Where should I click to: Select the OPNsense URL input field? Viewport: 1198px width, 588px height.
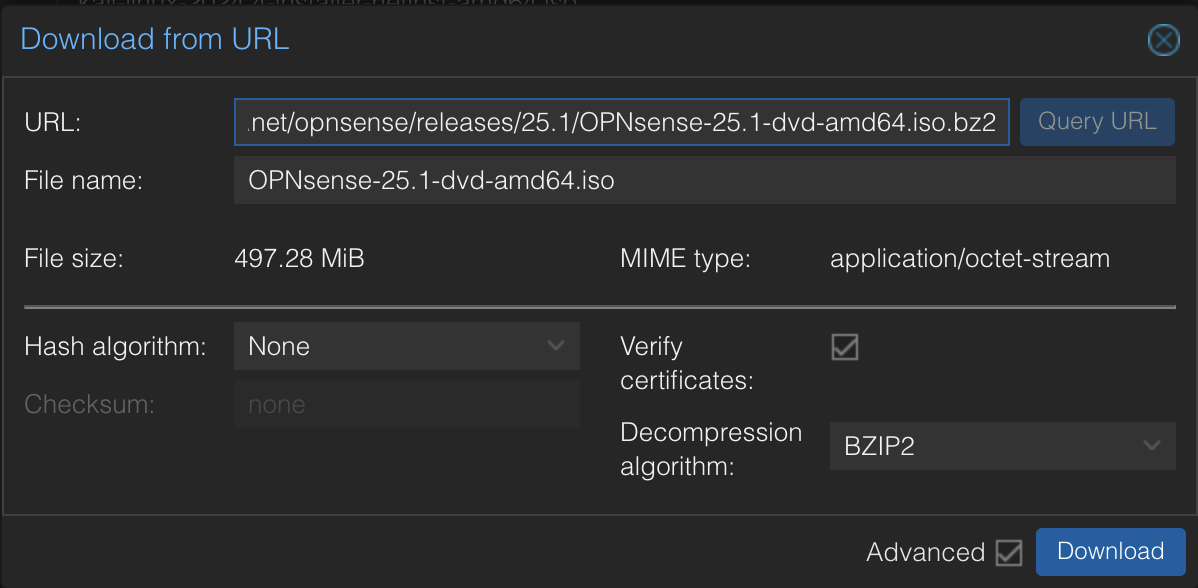point(620,122)
